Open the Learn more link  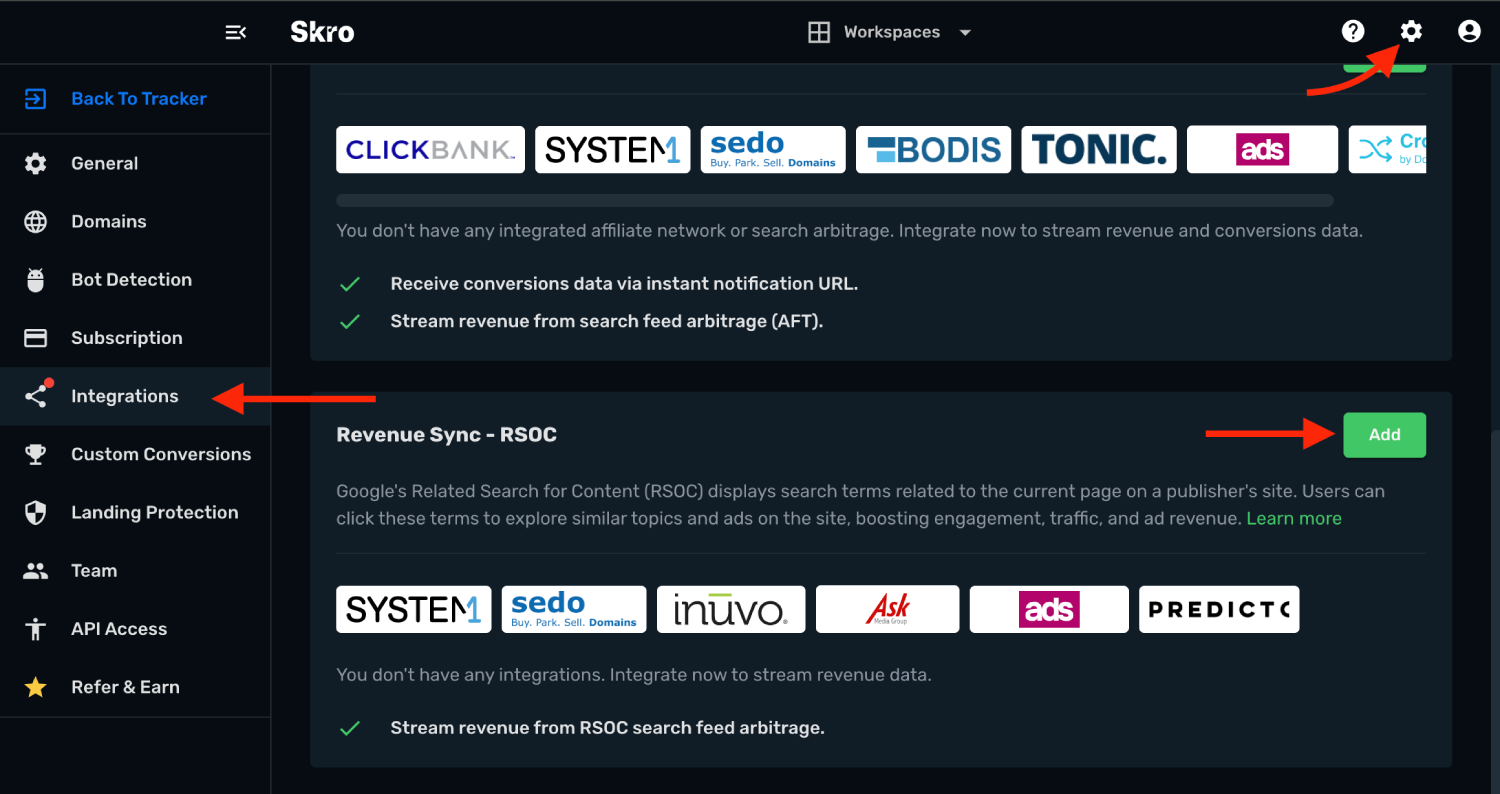(x=1294, y=518)
